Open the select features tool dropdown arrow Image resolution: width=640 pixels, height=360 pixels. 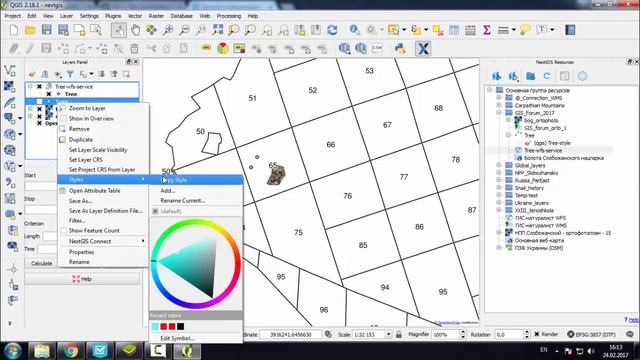click(404, 30)
